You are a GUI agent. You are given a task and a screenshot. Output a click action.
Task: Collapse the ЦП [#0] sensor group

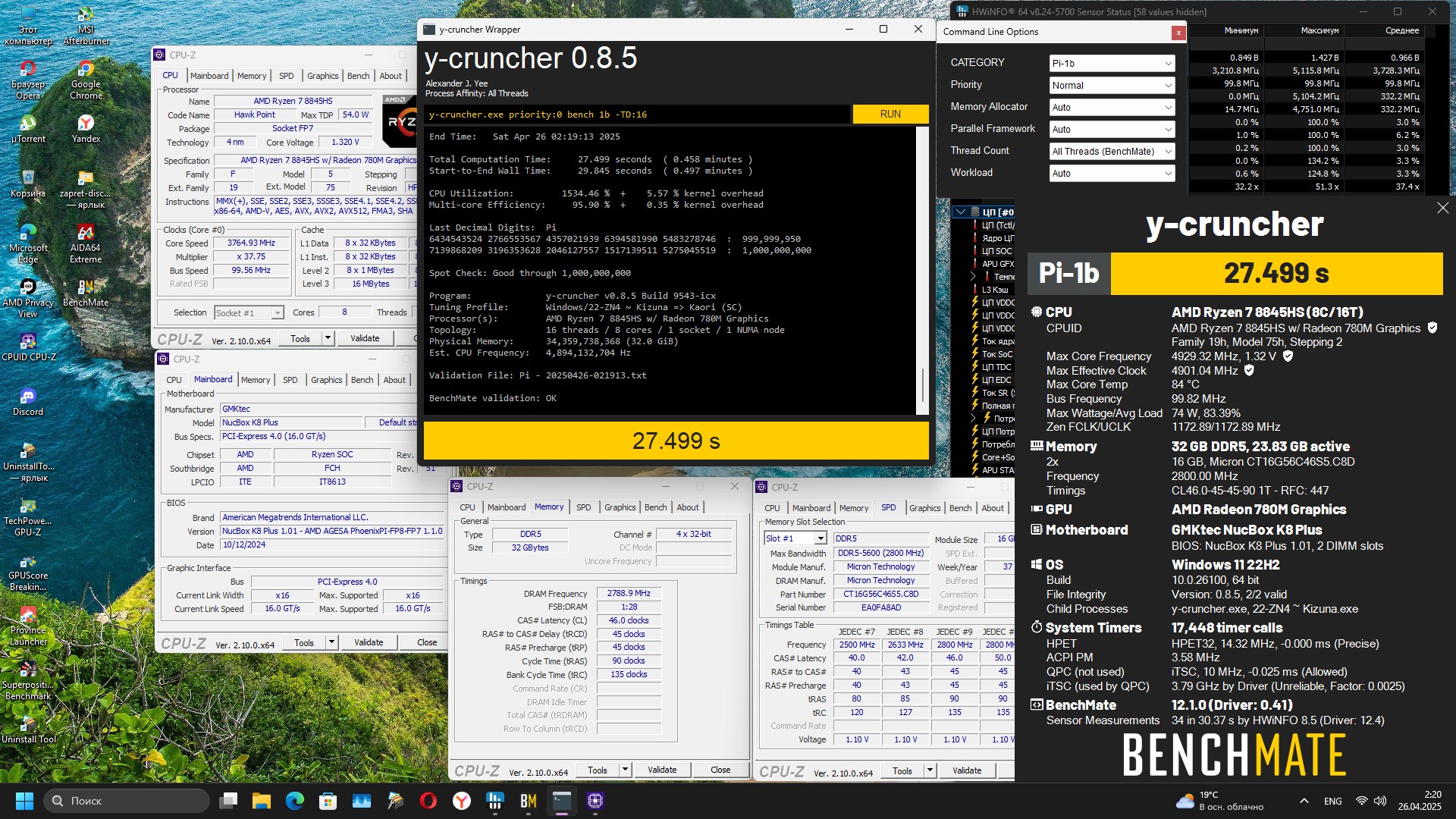(x=962, y=212)
